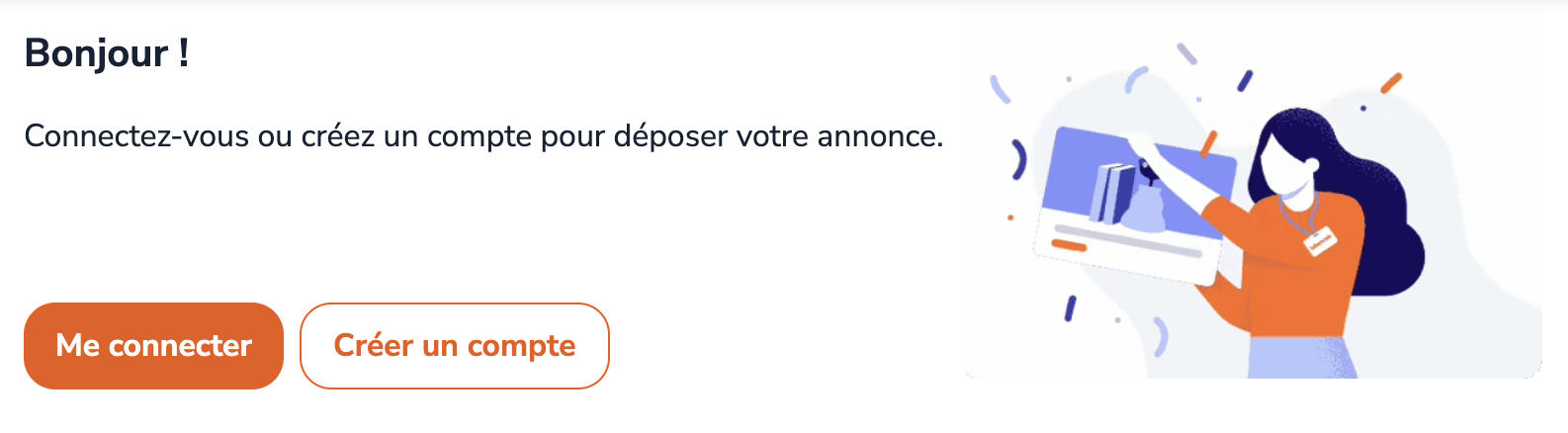Viewport: 1568px width, 433px height.
Task: Click the woman's light blue skirt
Action: [1300, 357]
